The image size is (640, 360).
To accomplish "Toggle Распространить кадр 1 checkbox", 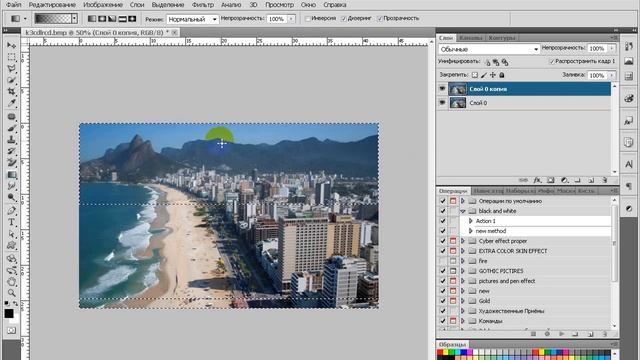I will click(551, 62).
